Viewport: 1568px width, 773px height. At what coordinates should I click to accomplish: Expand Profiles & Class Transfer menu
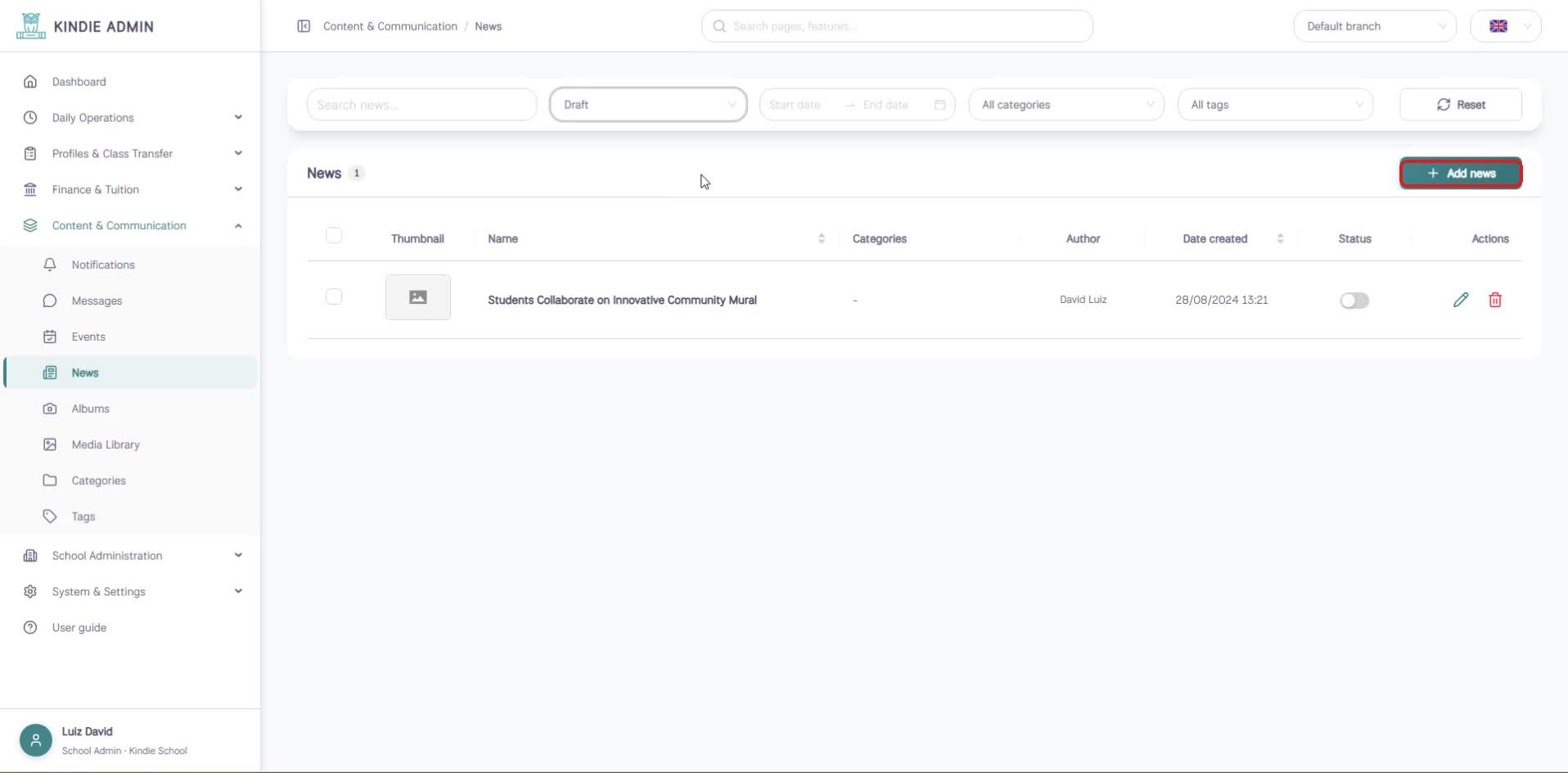point(130,153)
